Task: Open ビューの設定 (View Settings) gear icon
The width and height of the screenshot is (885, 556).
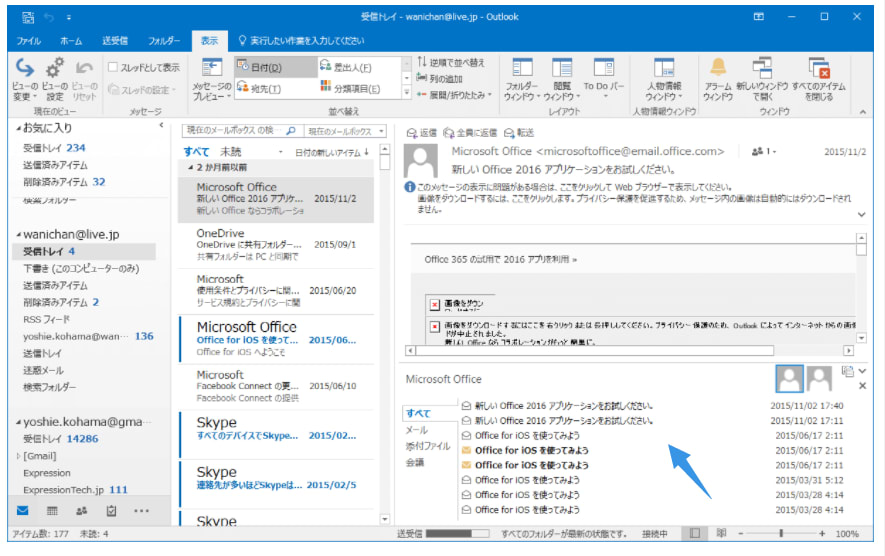Action: coord(55,68)
